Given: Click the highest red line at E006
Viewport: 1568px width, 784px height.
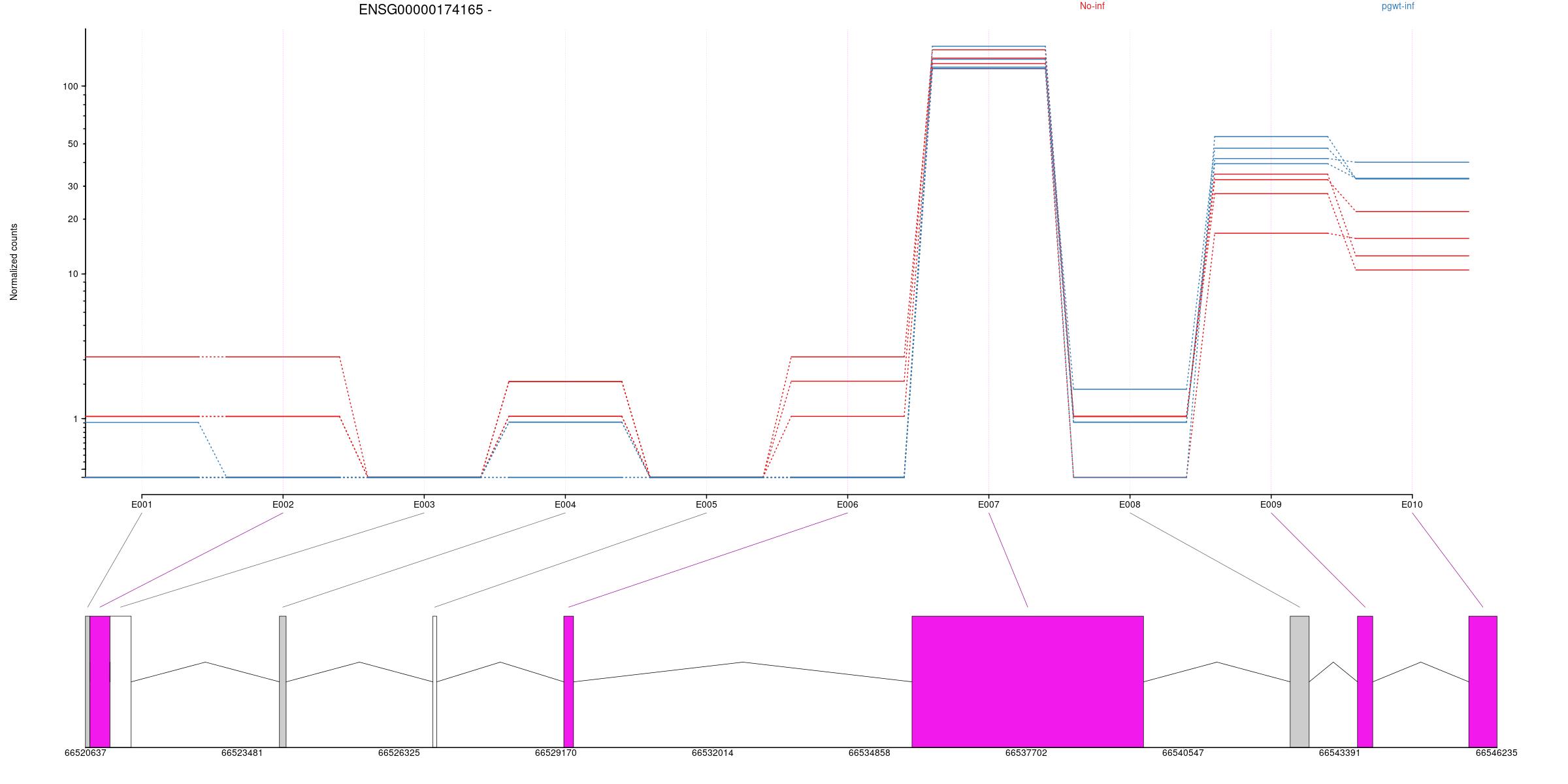Looking at the screenshot, I should click(847, 357).
